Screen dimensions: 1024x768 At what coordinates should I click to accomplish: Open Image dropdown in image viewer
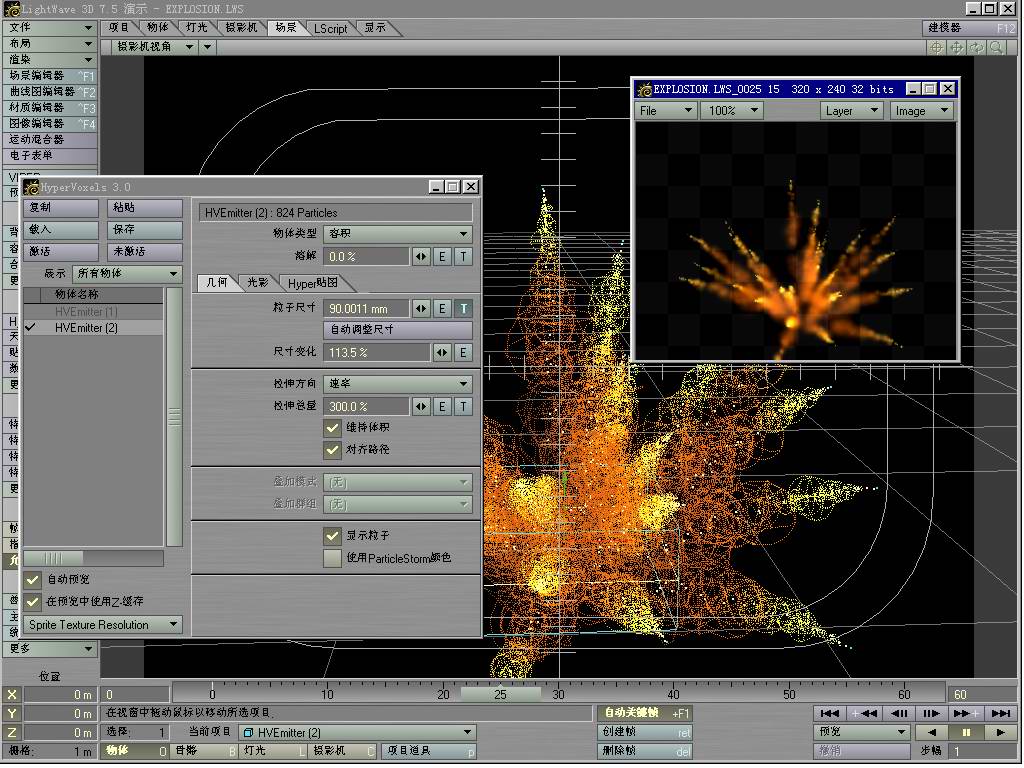pos(921,111)
